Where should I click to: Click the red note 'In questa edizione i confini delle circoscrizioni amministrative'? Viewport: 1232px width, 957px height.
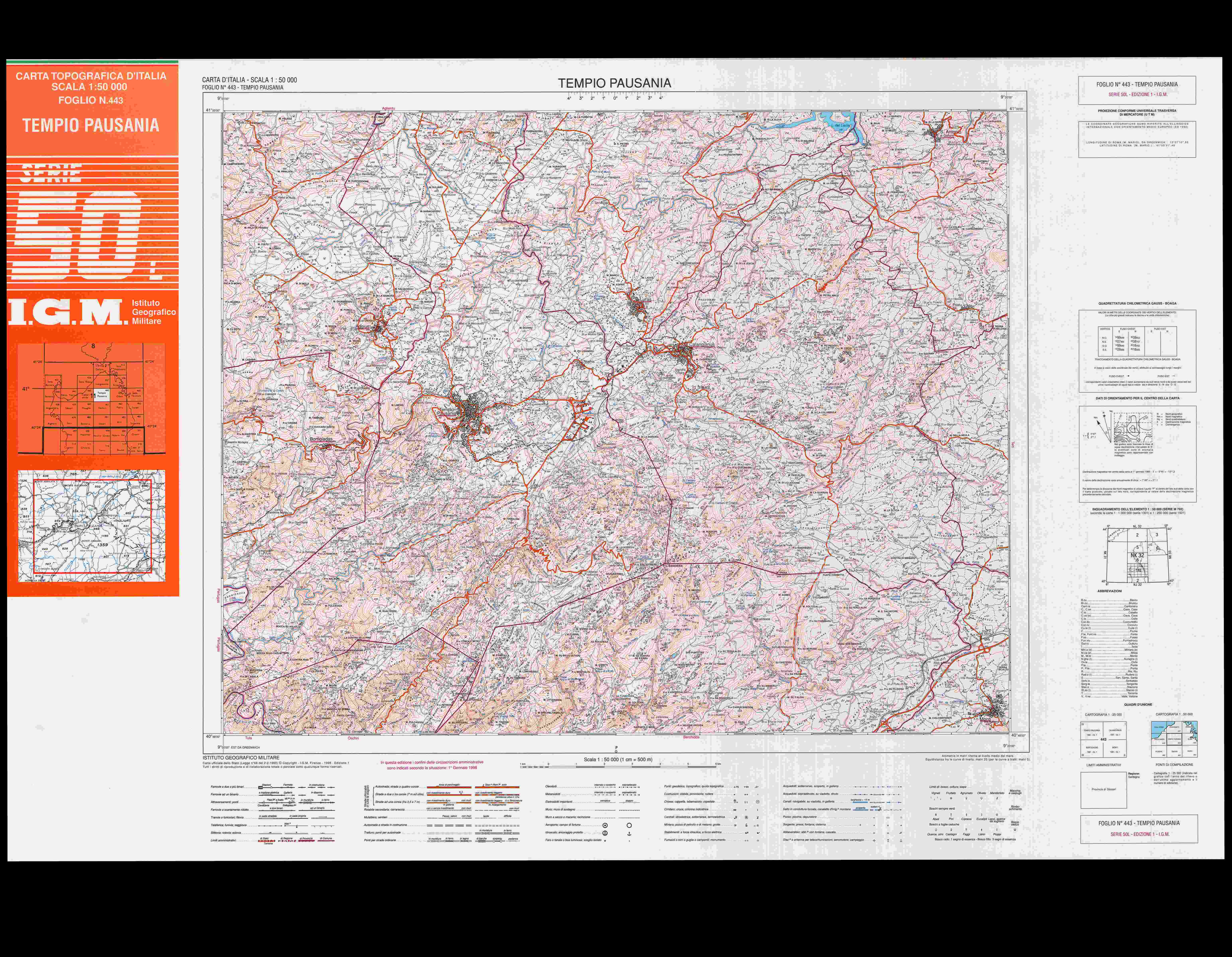(x=432, y=762)
